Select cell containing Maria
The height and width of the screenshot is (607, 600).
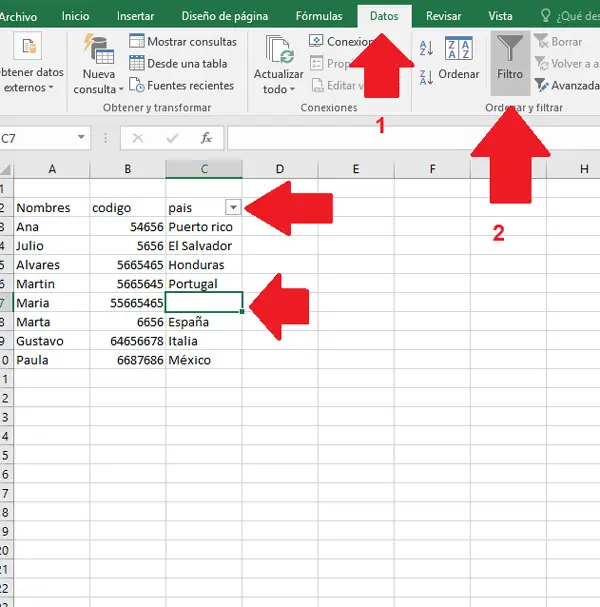51,303
